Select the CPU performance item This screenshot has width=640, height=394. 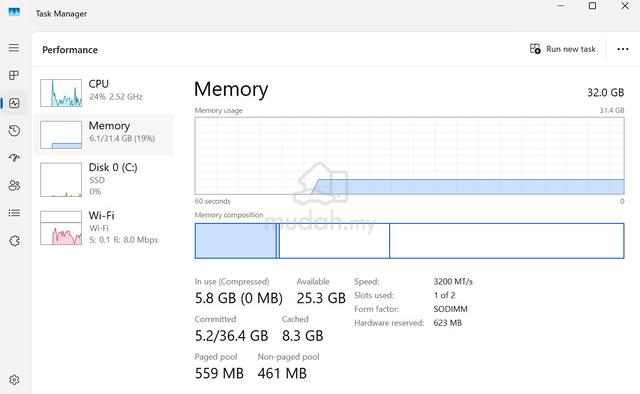click(104, 93)
